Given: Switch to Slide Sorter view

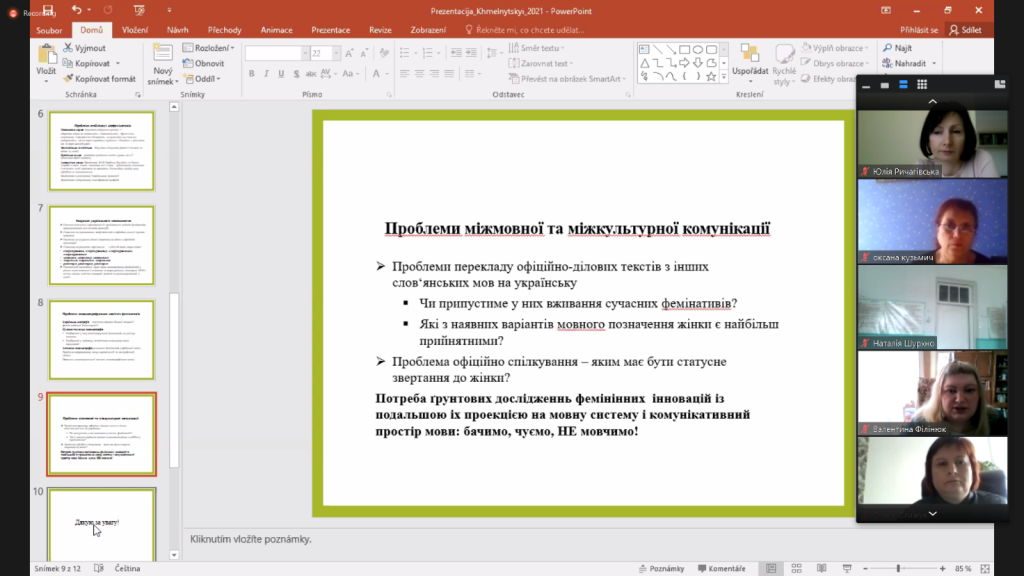Looking at the screenshot, I should (796, 569).
